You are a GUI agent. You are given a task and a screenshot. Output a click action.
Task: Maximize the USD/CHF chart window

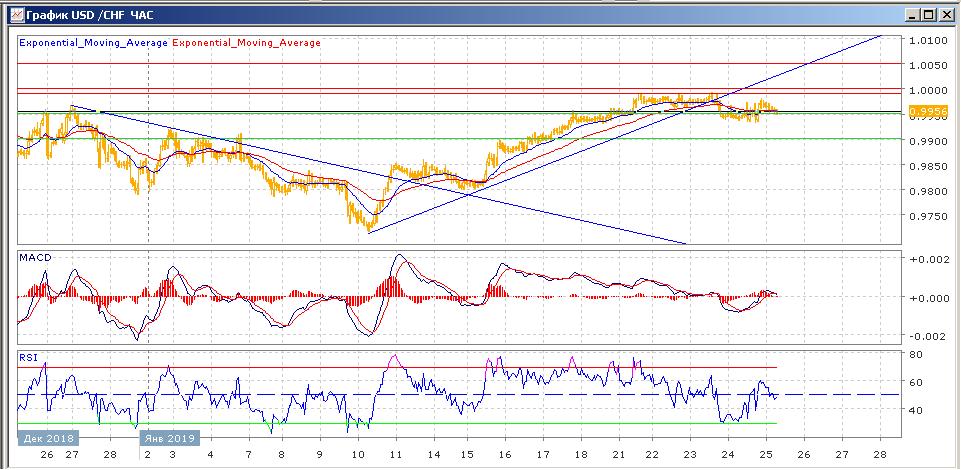[x=929, y=14]
